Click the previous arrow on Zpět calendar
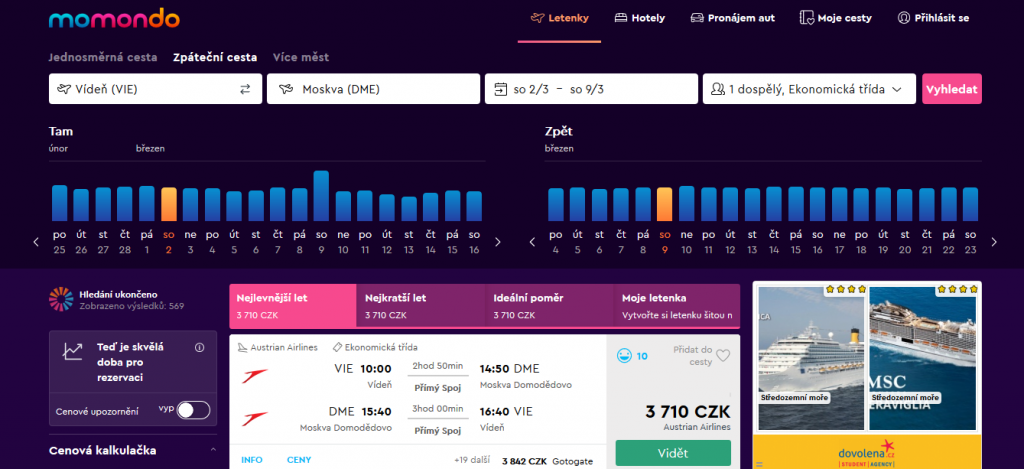The height and width of the screenshot is (469, 1024). [x=531, y=242]
